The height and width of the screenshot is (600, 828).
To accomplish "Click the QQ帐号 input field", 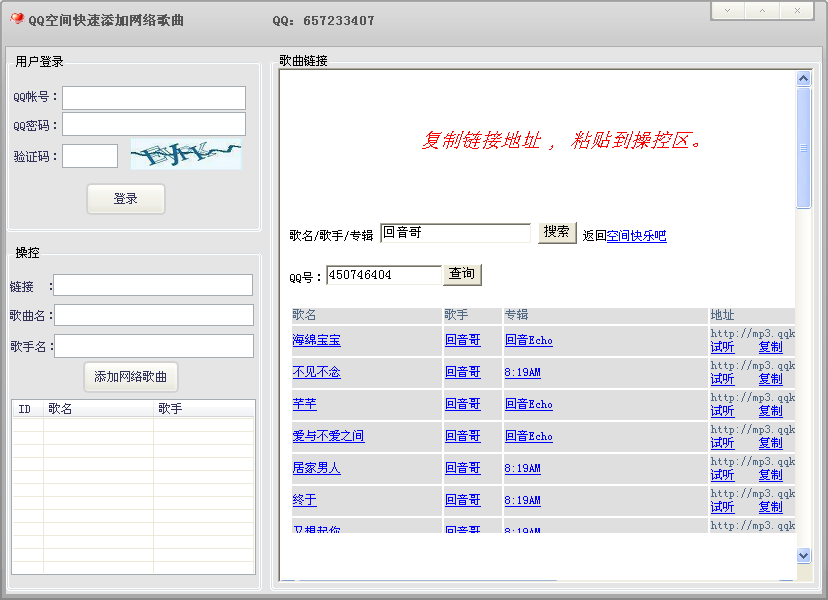I will tap(154, 98).
